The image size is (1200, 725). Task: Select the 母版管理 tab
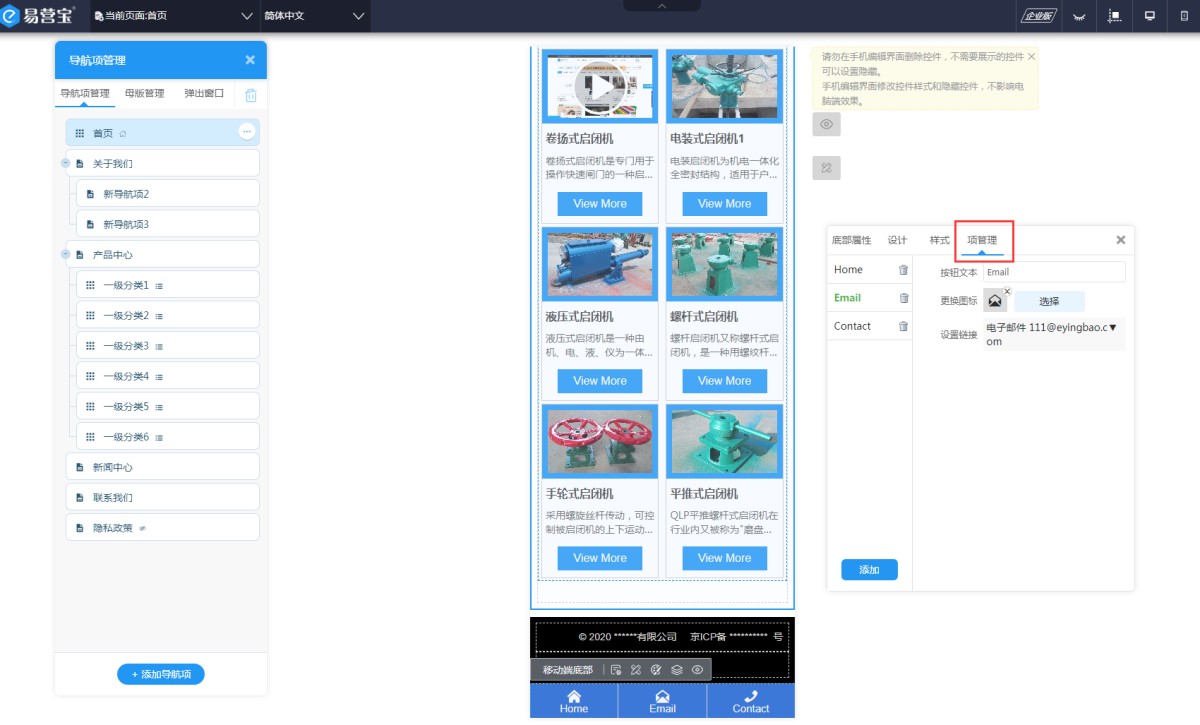(x=144, y=94)
